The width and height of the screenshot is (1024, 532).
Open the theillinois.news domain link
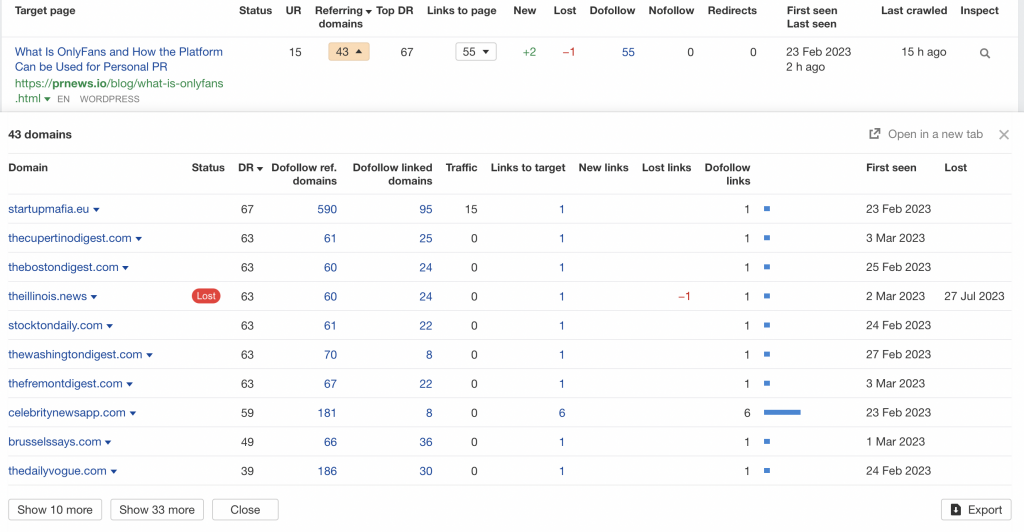coord(48,296)
